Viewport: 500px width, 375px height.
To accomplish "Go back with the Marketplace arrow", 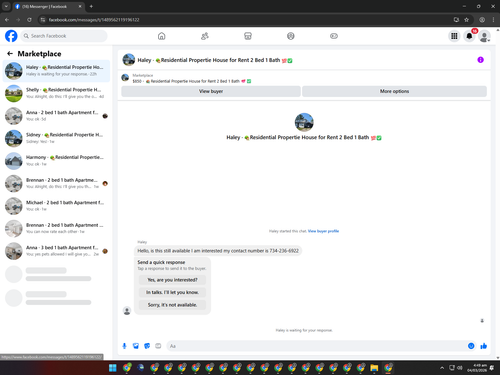I will (x=10, y=53).
